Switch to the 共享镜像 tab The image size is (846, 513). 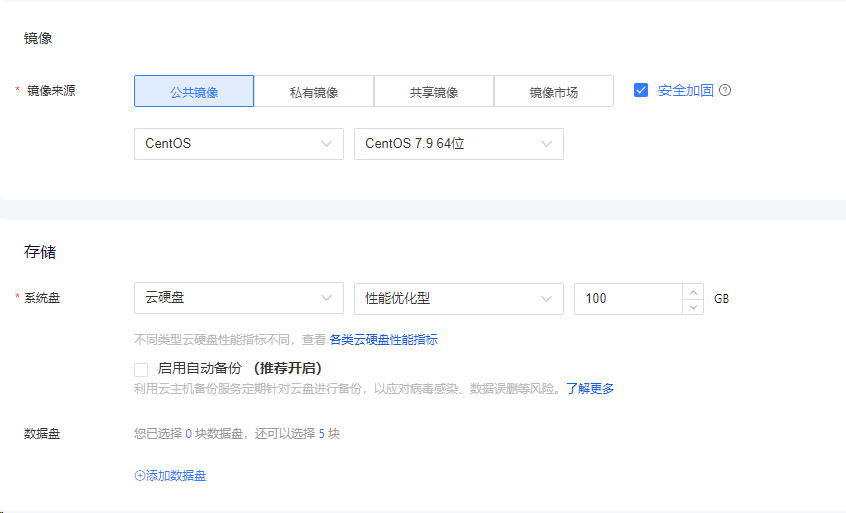(434, 92)
